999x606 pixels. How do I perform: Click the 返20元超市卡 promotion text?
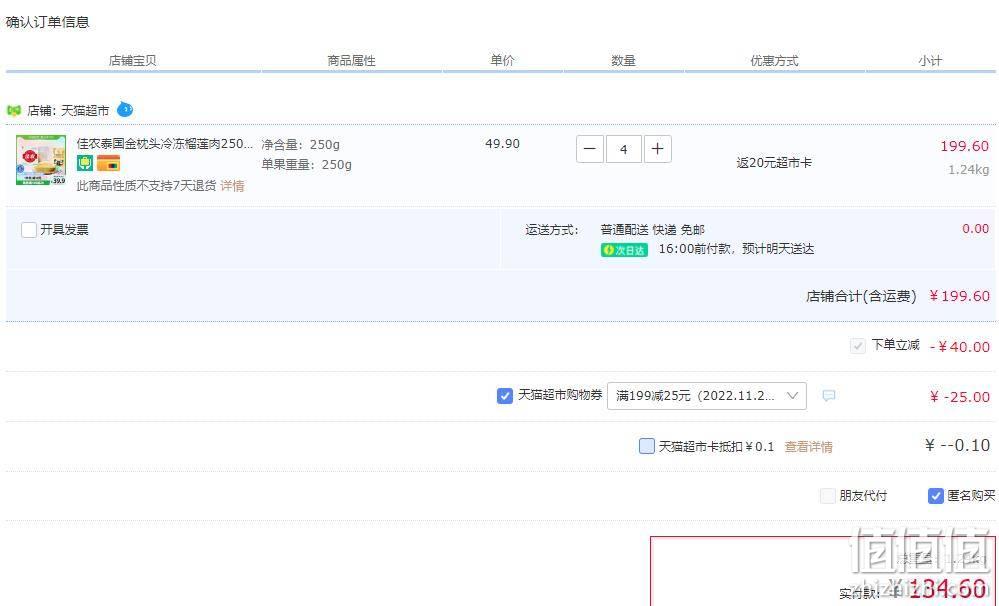[774, 162]
